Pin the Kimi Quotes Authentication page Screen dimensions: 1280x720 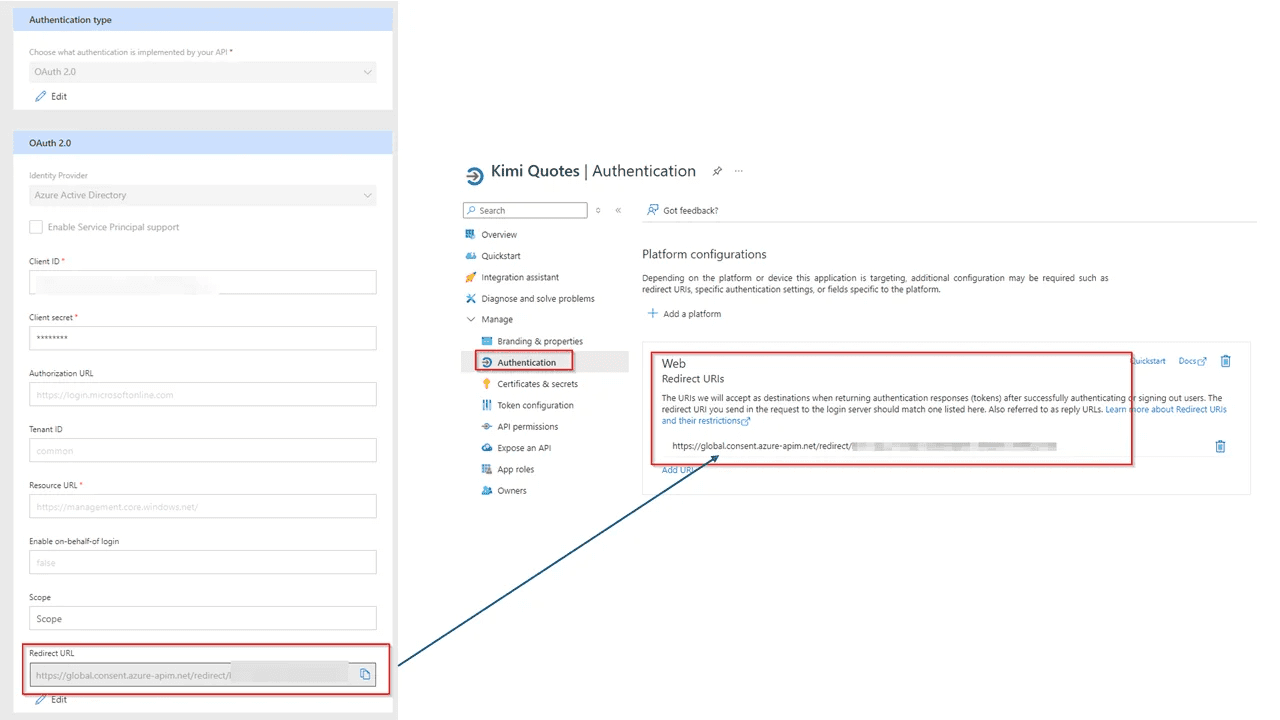[717, 171]
